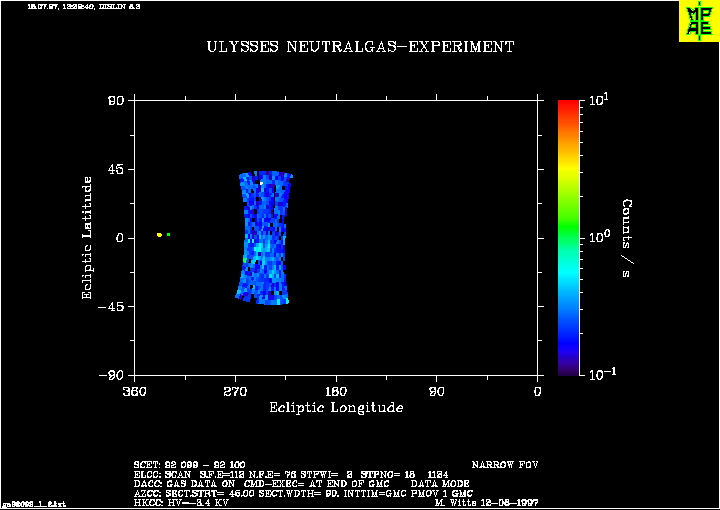Click the DACC: GAS DATA ON text
Image resolution: width=720 pixels, height=510 pixels.
pyautogui.click(x=185, y=484)
